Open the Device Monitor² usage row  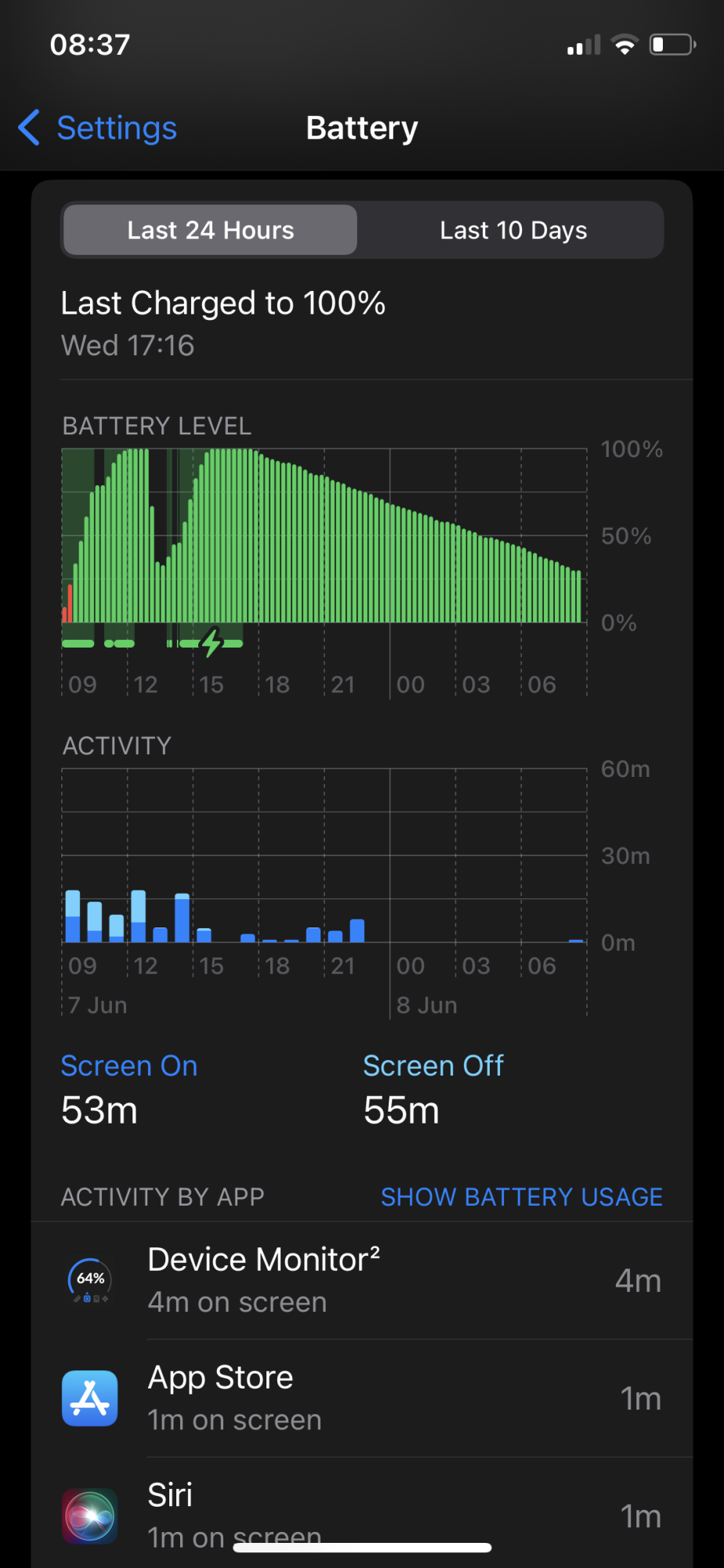(x=362, y=1280)
